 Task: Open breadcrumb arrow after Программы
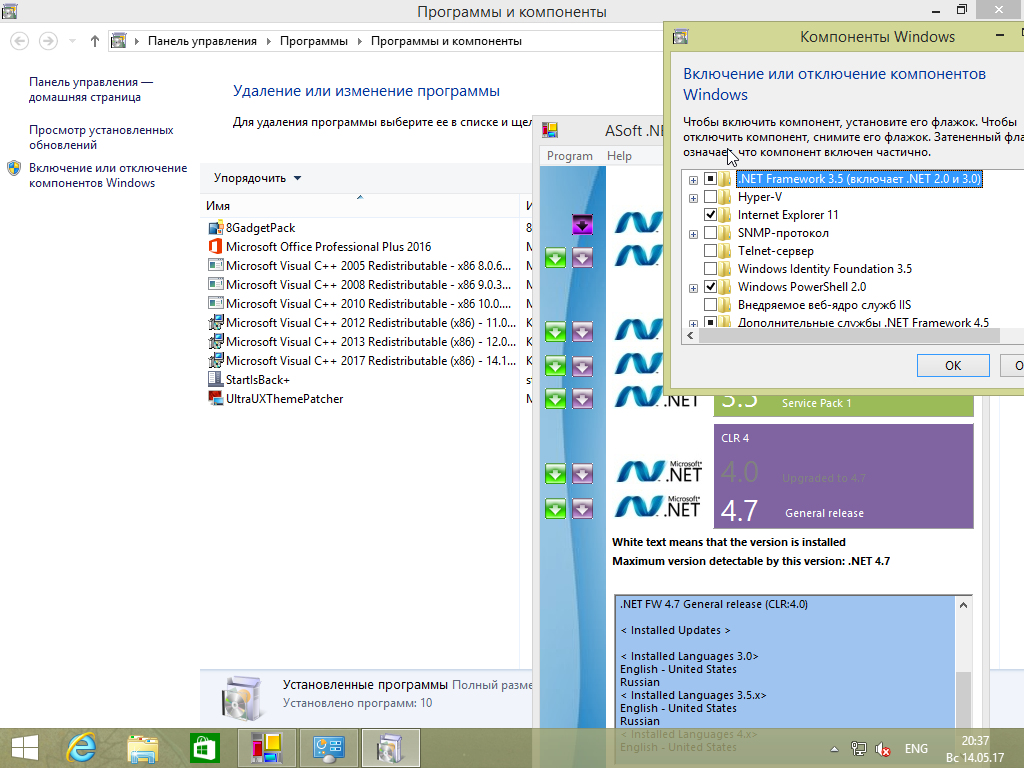(360, 41)
